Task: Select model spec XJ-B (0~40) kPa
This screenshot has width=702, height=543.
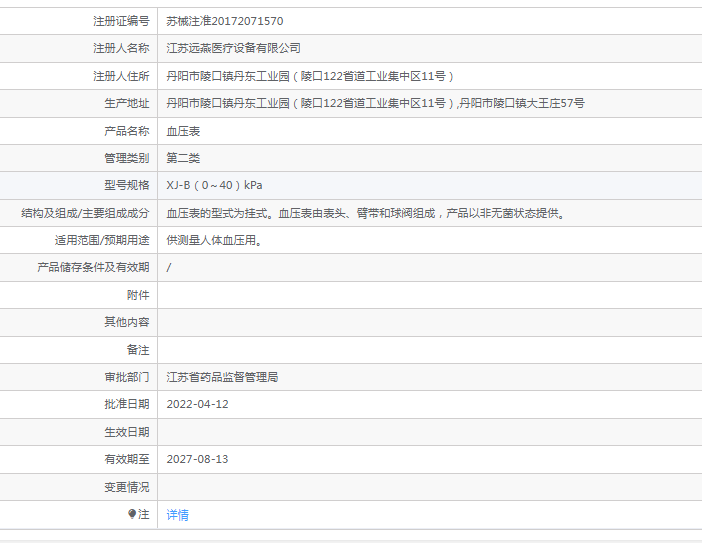Action: tap(214, 185)
